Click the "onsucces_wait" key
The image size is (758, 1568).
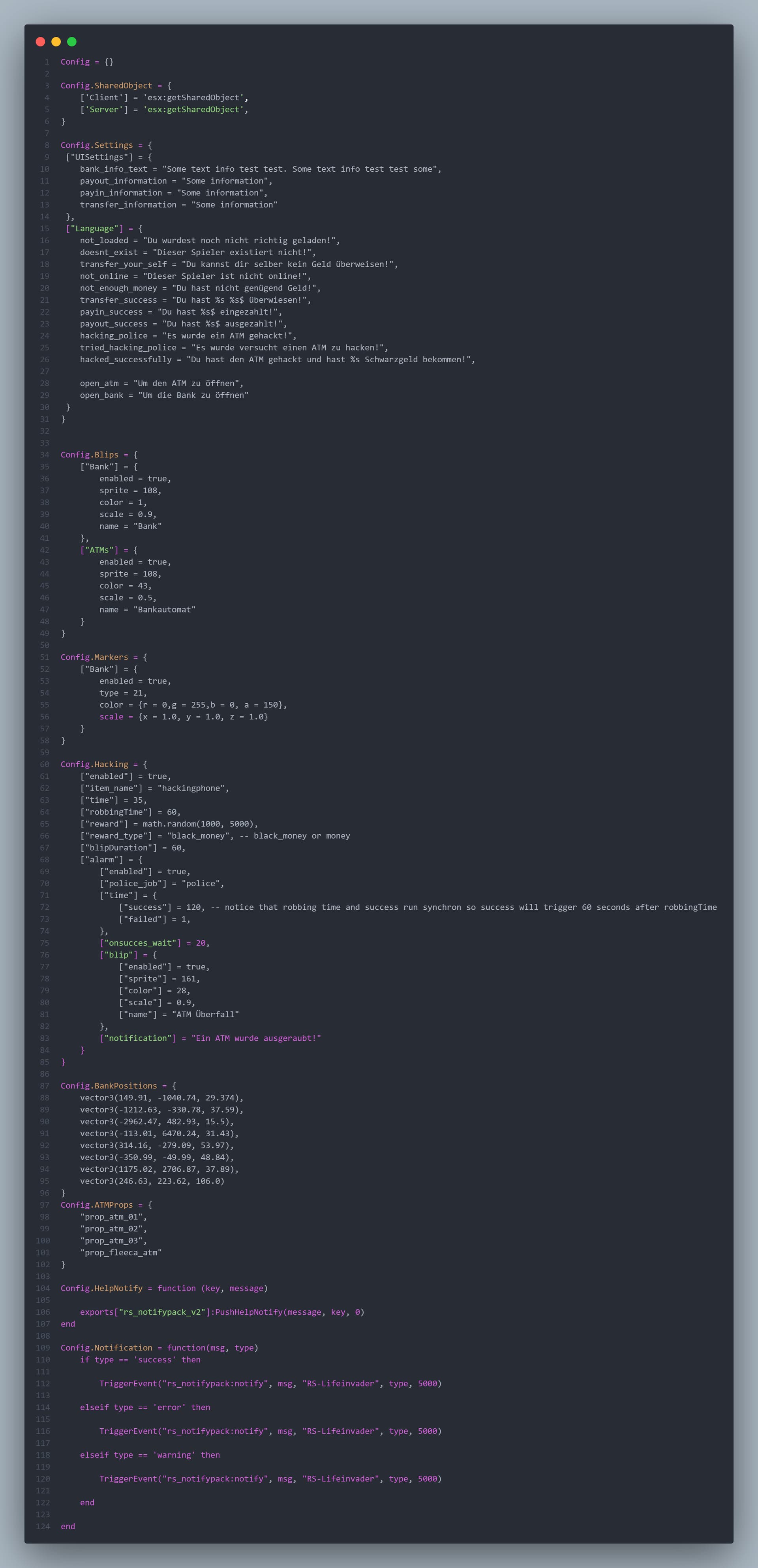pos(140,943)
